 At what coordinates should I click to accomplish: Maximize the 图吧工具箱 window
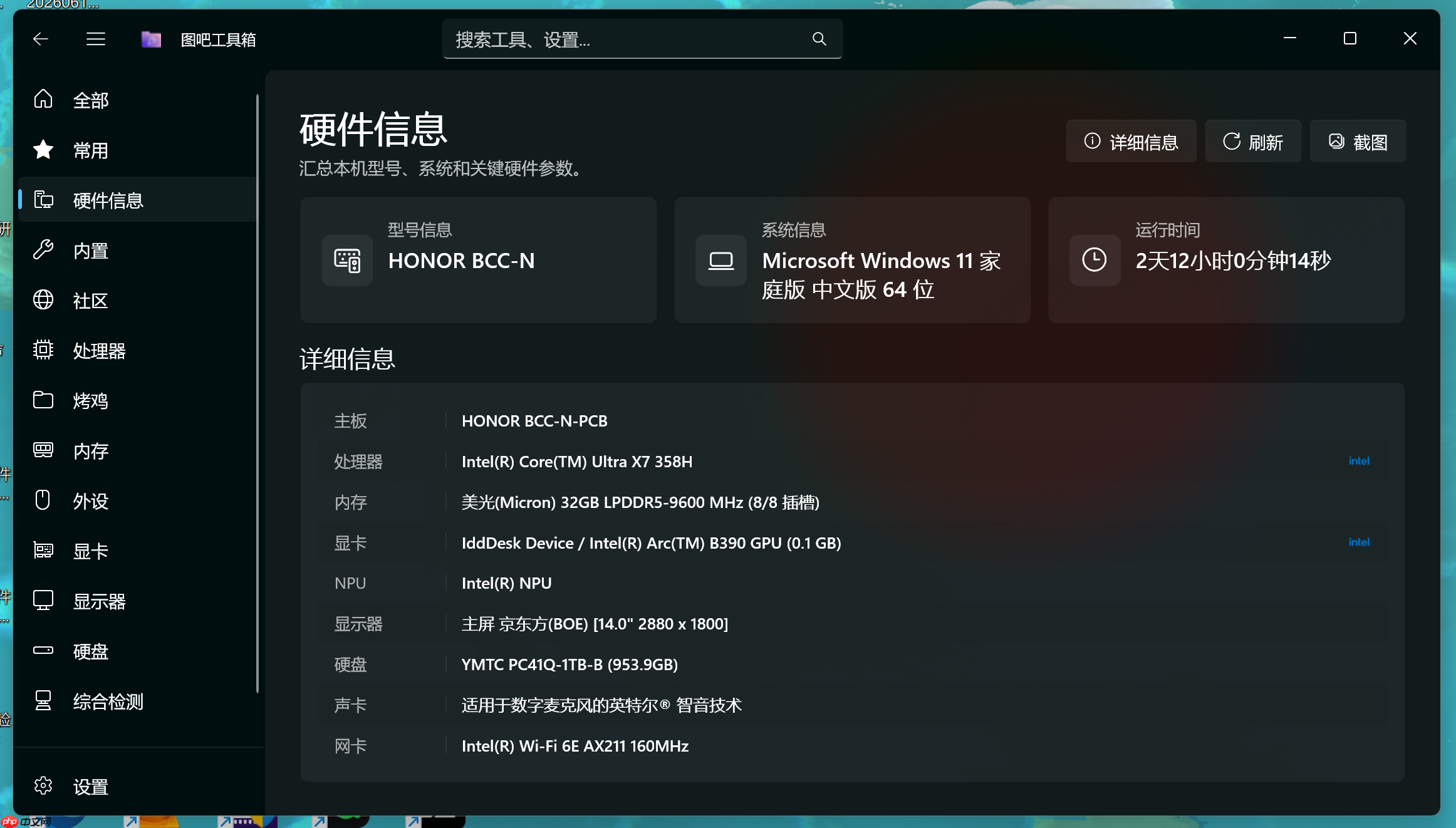[1350, 39]
